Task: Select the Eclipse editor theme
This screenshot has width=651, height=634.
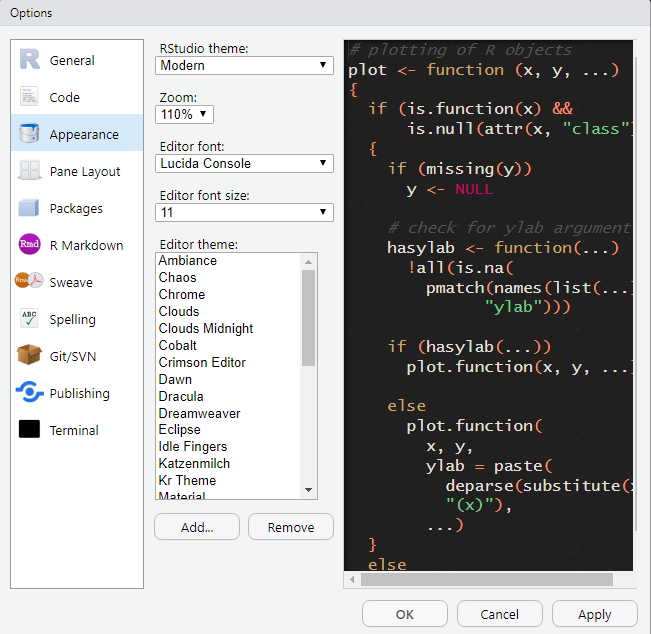Action: 228,430
